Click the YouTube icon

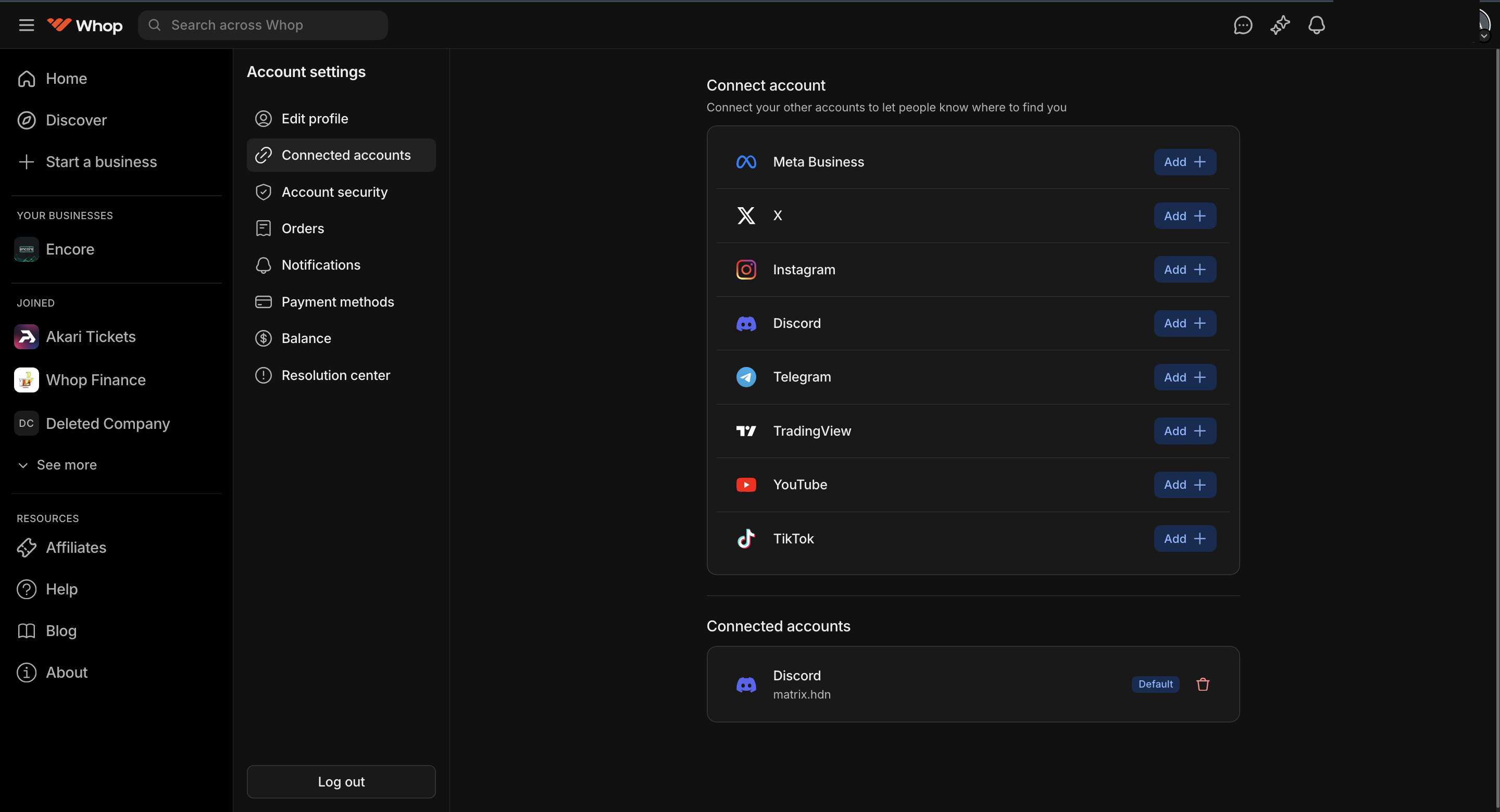click(746, 484)
